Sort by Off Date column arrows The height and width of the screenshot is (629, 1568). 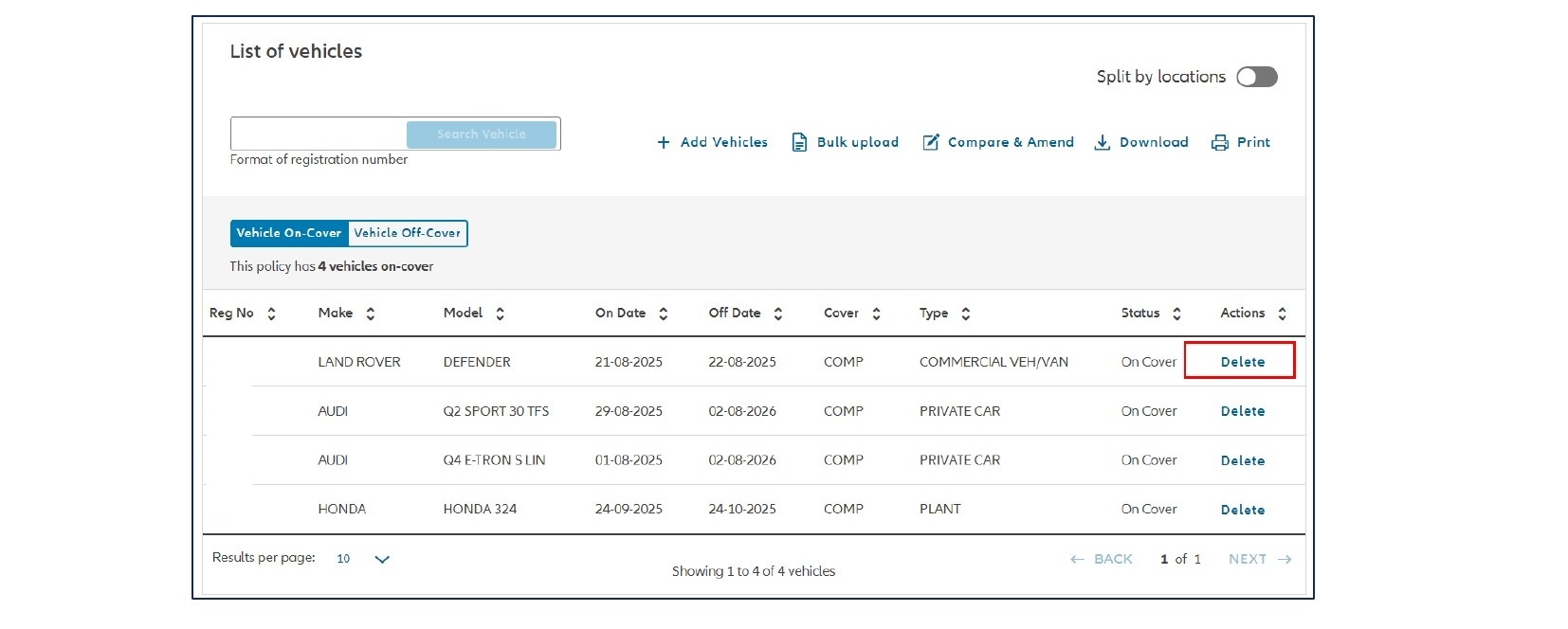[x=777, y=314]
